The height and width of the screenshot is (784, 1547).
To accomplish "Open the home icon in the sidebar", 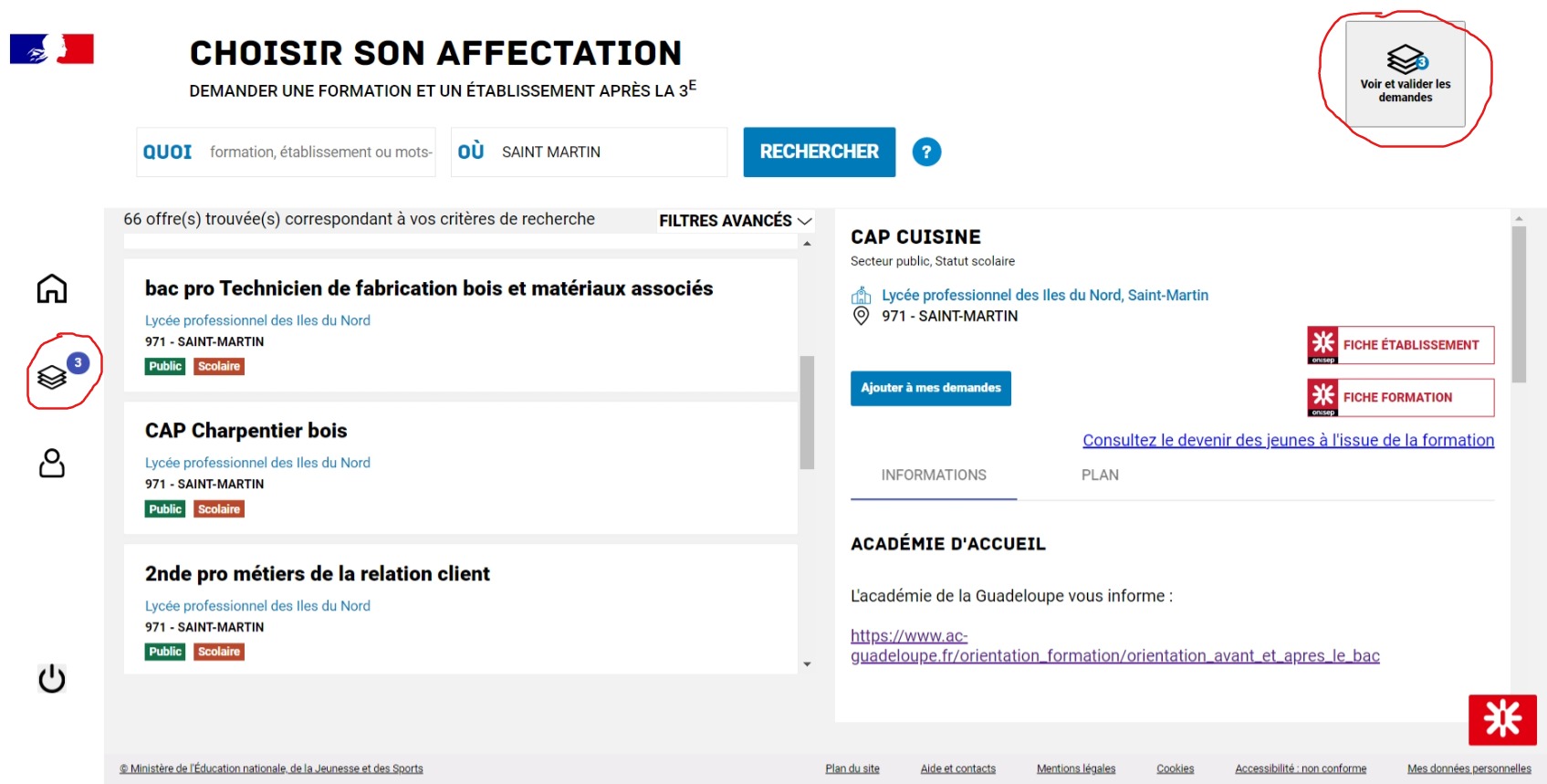I will [52, 288].
